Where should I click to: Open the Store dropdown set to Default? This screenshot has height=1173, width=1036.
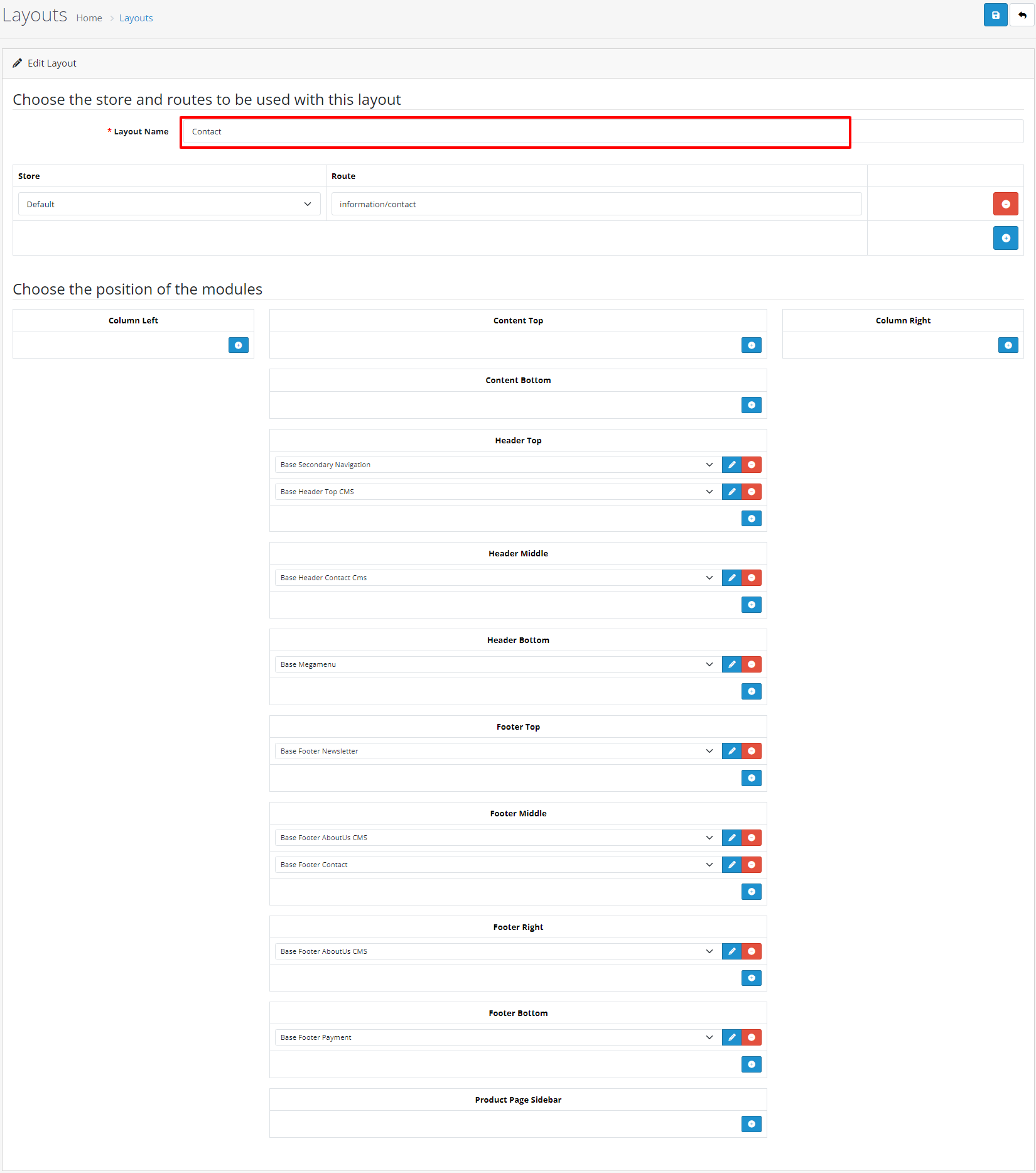[x=169, y=204]
